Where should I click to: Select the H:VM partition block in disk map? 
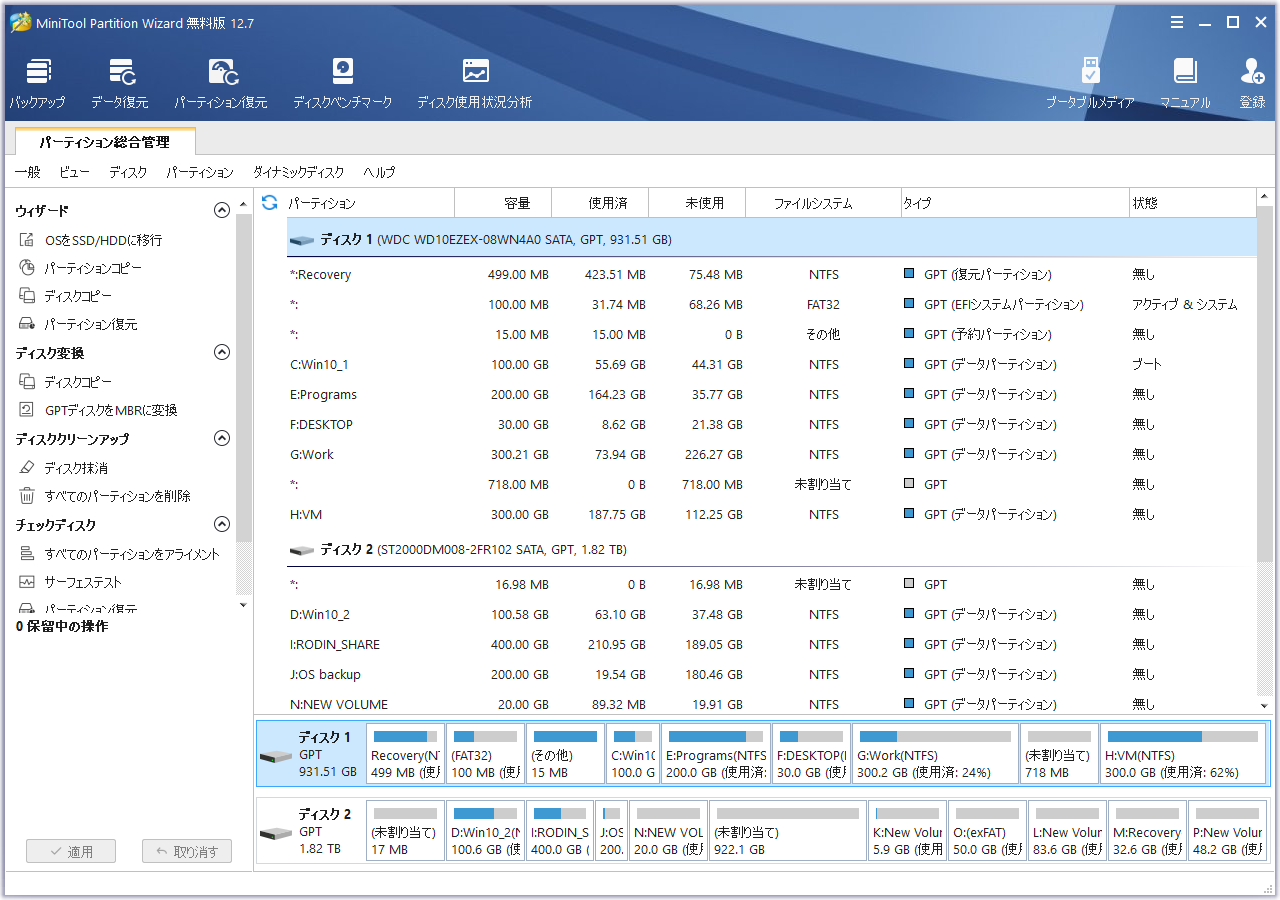point(1183,753)
